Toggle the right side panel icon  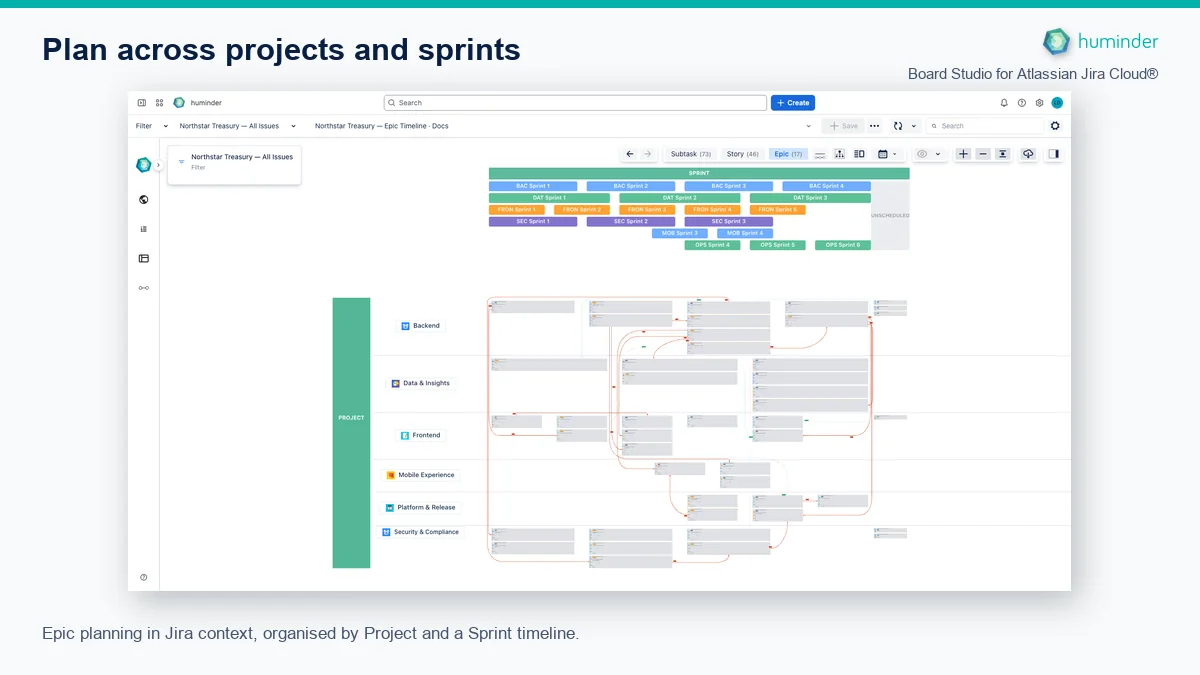[x=1054, y=154]
